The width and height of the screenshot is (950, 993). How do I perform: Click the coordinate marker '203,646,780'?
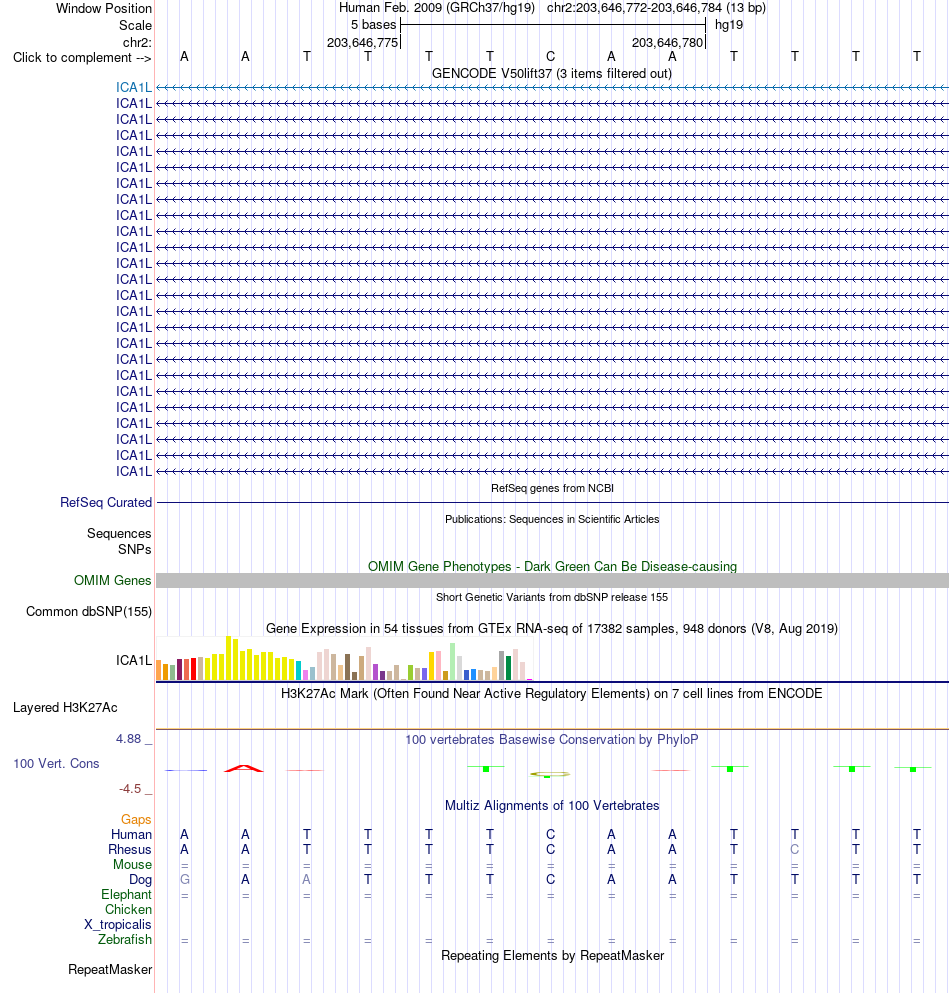(668, 42)
